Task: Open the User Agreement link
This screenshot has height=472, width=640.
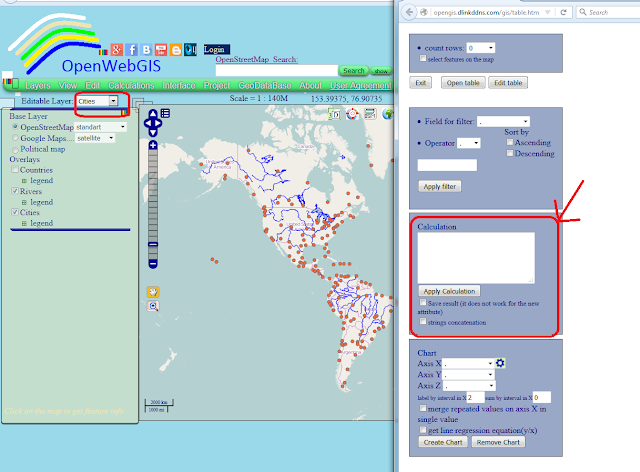Action: 360,85
